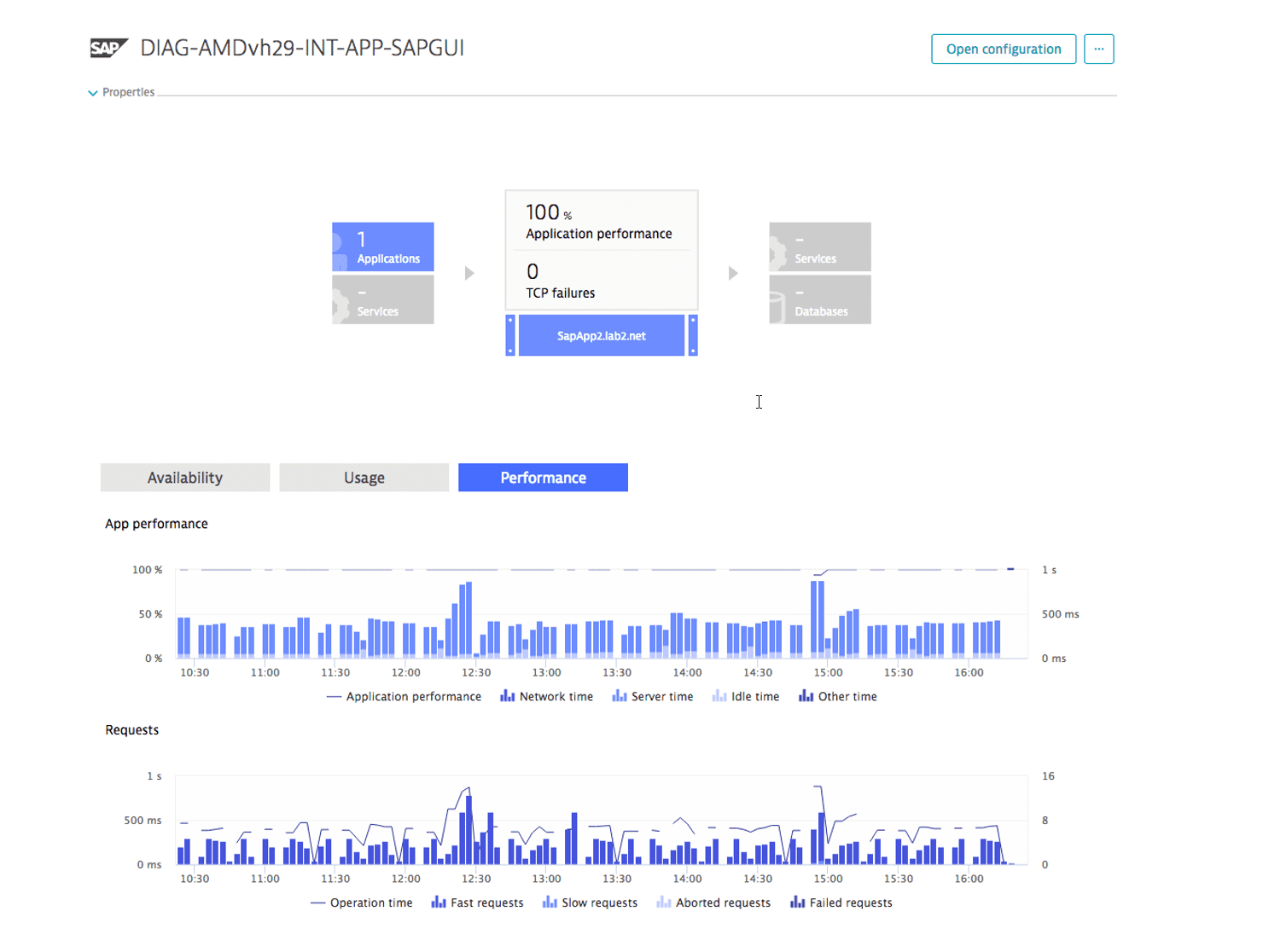This screenshot has width=1269, height=952.
Task: Click the 12:30 peak bar in Requests chart
Action: [x=469, y=829]
